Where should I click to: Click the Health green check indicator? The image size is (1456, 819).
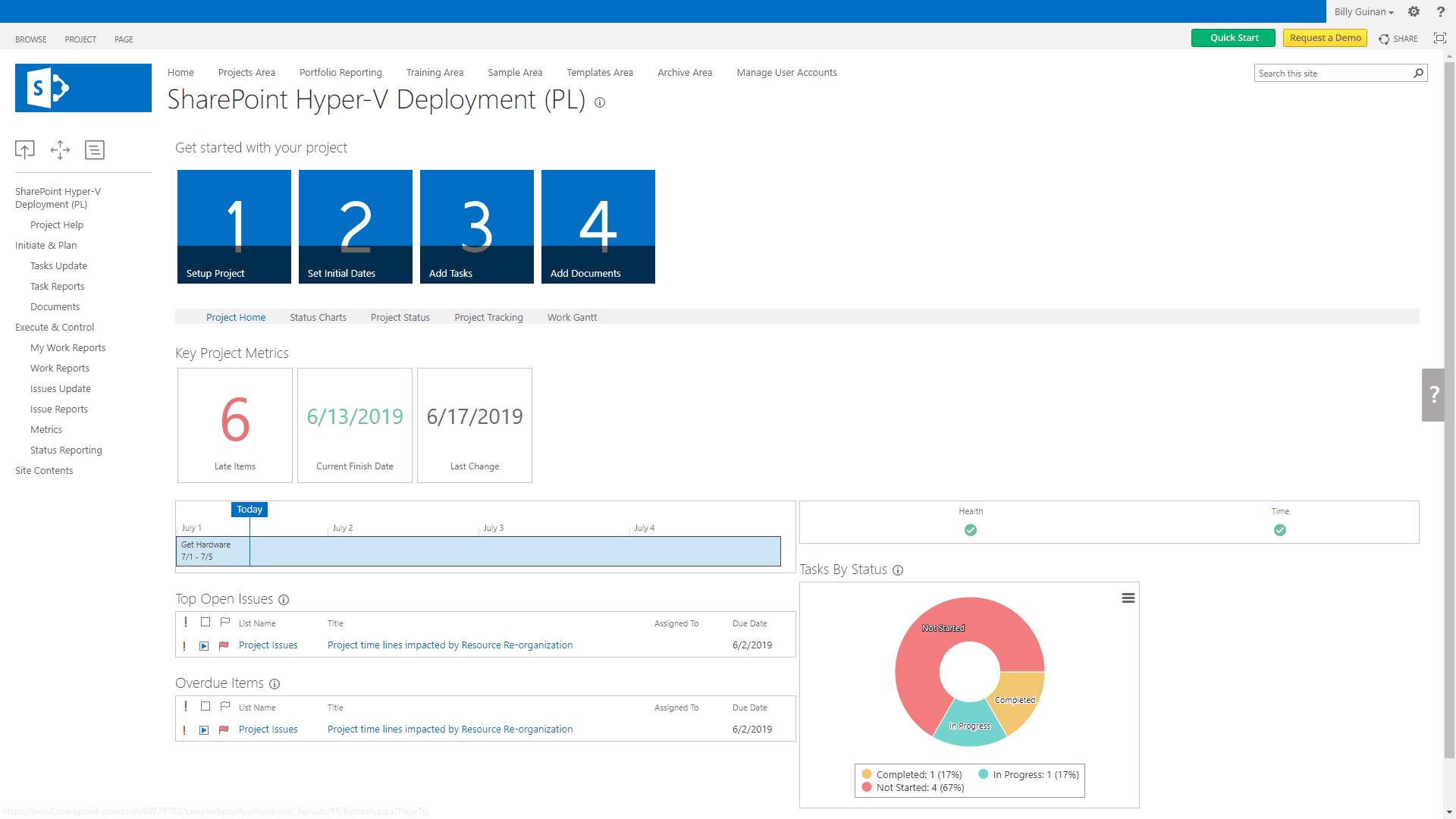(x=971, y=530)
